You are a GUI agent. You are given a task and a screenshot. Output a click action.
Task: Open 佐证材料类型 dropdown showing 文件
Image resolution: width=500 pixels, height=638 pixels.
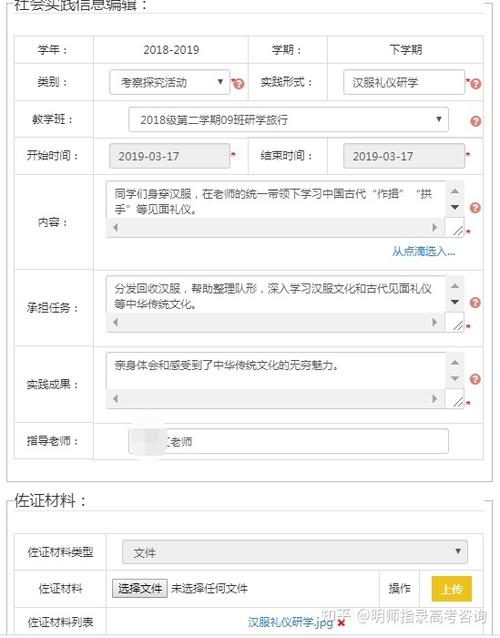(x=295, y=552)
